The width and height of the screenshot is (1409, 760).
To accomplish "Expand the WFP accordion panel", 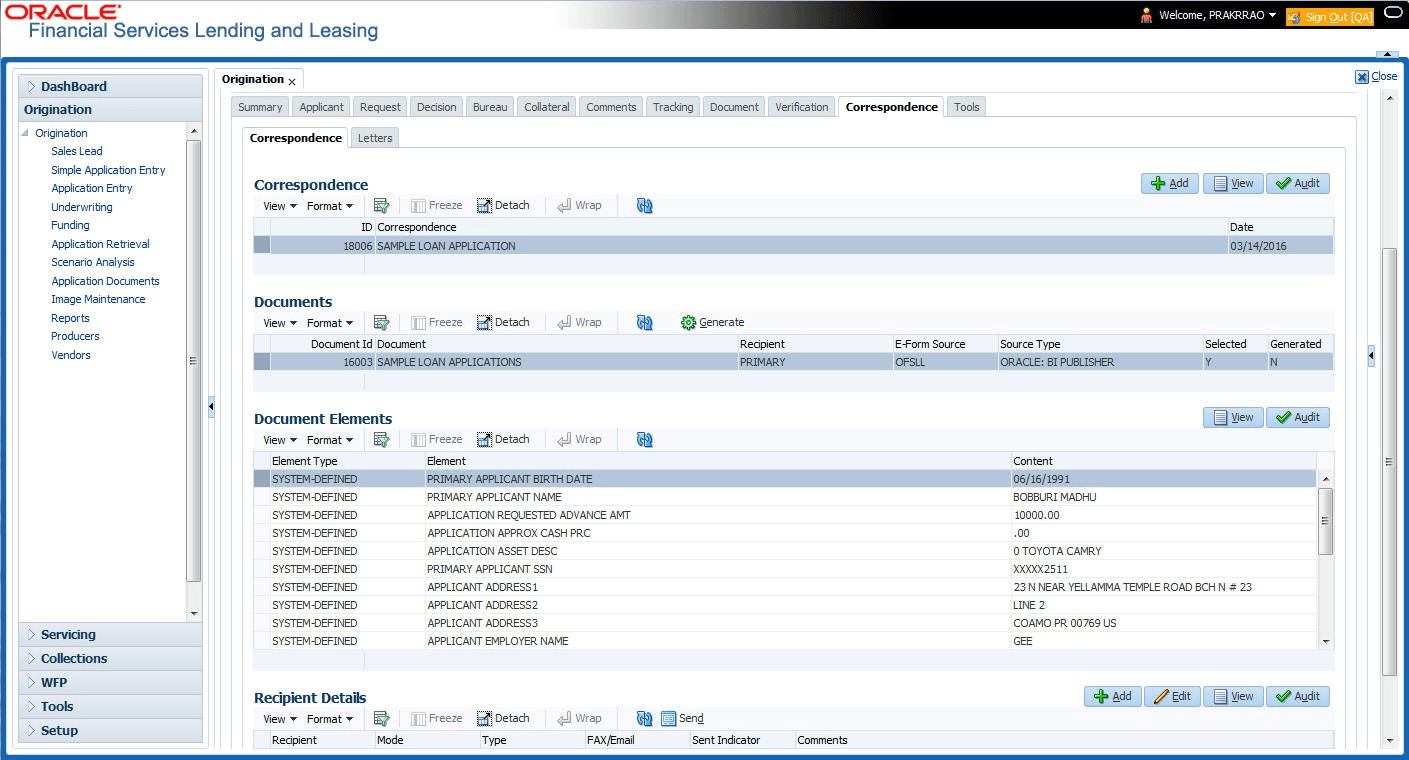I will point(110,682).
